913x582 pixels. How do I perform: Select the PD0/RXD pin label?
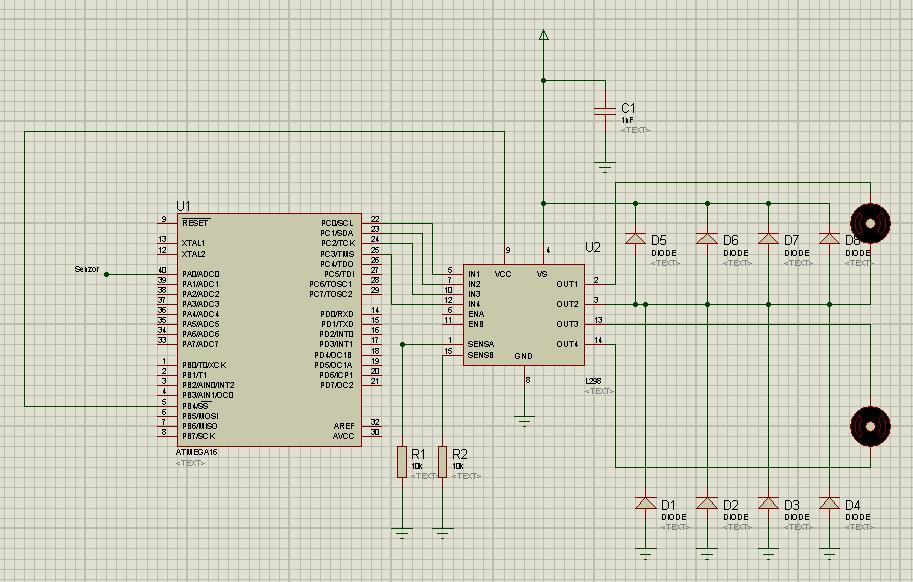pos(337,314)
